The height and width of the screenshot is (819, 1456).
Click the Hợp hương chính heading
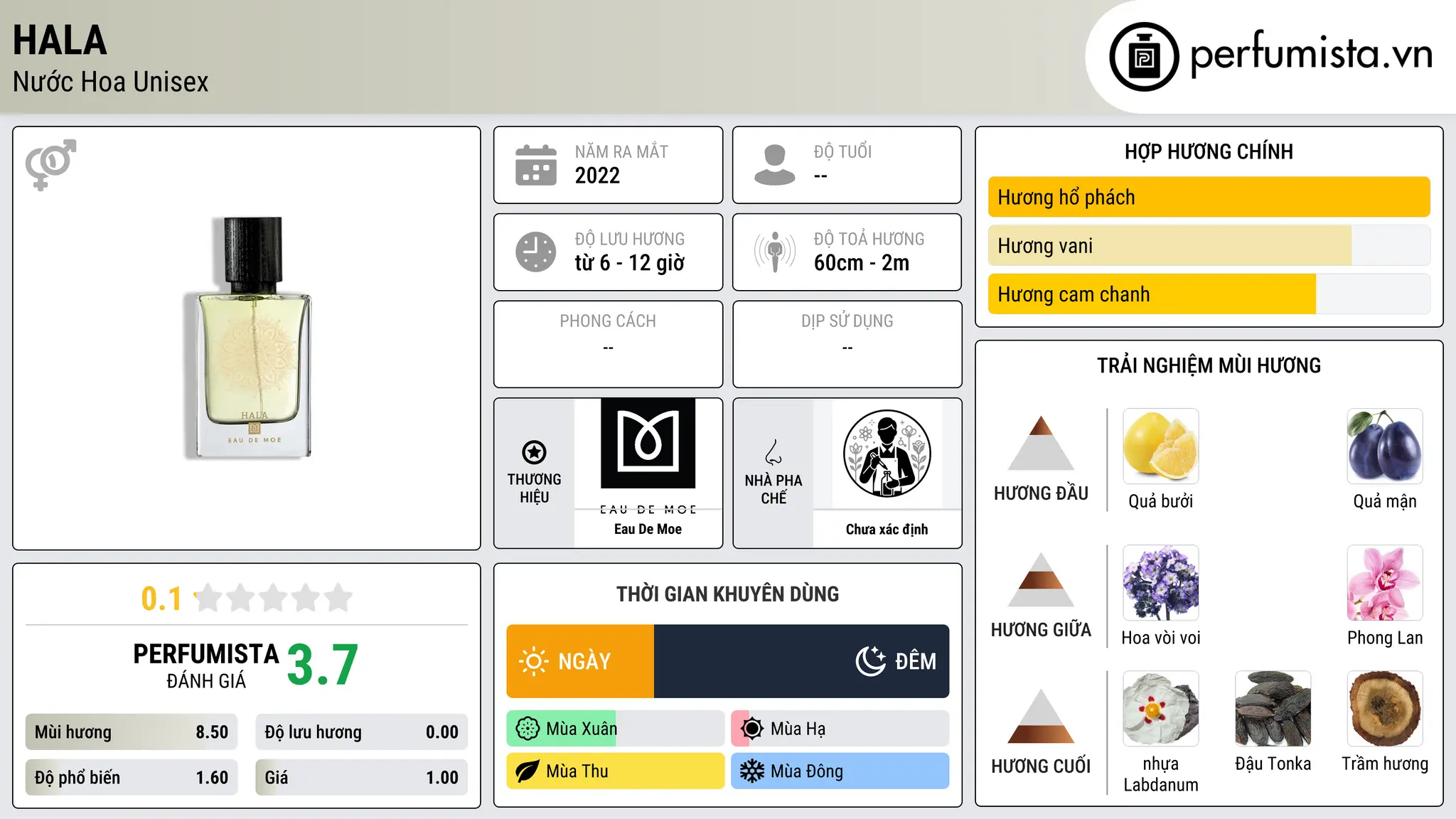1209,151
